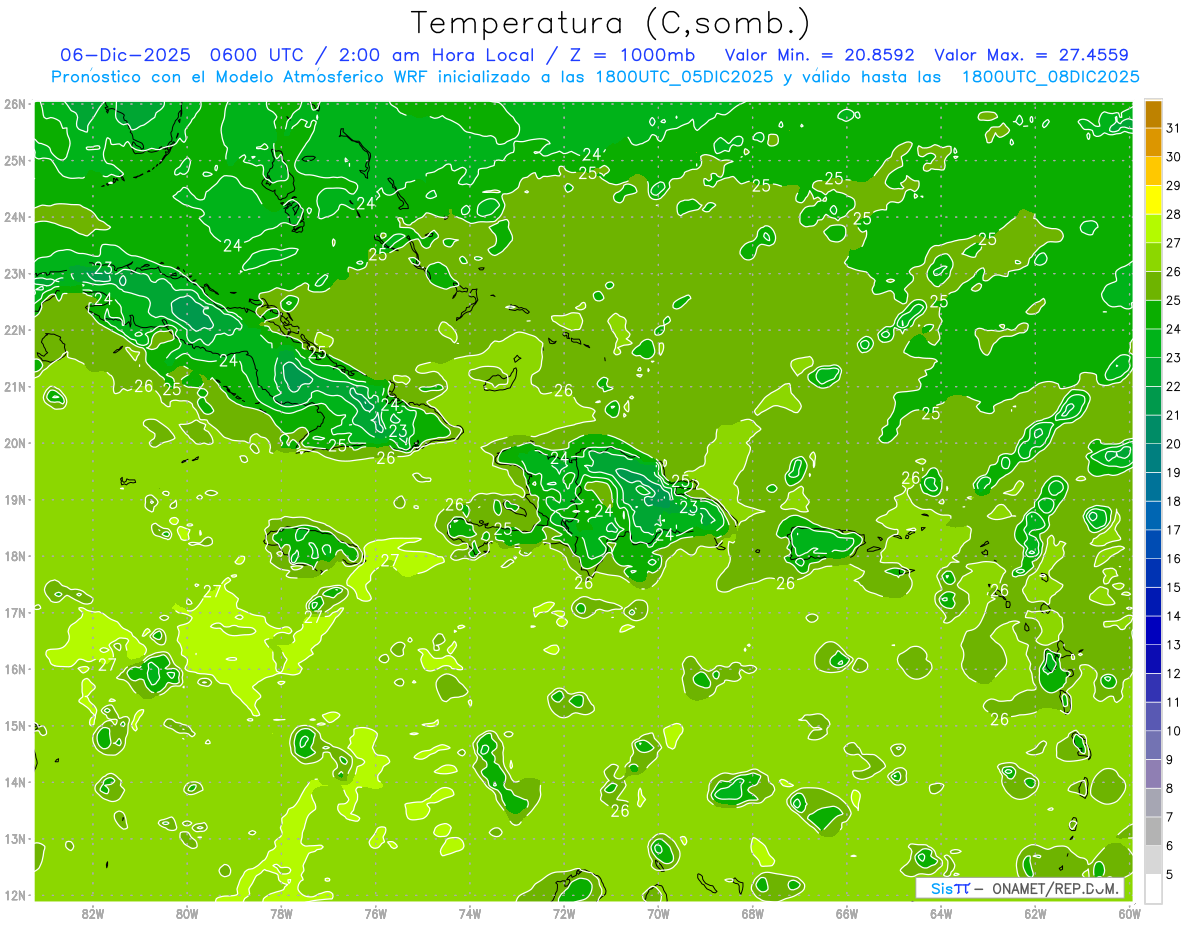Screen dimensions: 1200x927
Task: Click the legend scale number "29"
Action: (x=1173, y=185)
